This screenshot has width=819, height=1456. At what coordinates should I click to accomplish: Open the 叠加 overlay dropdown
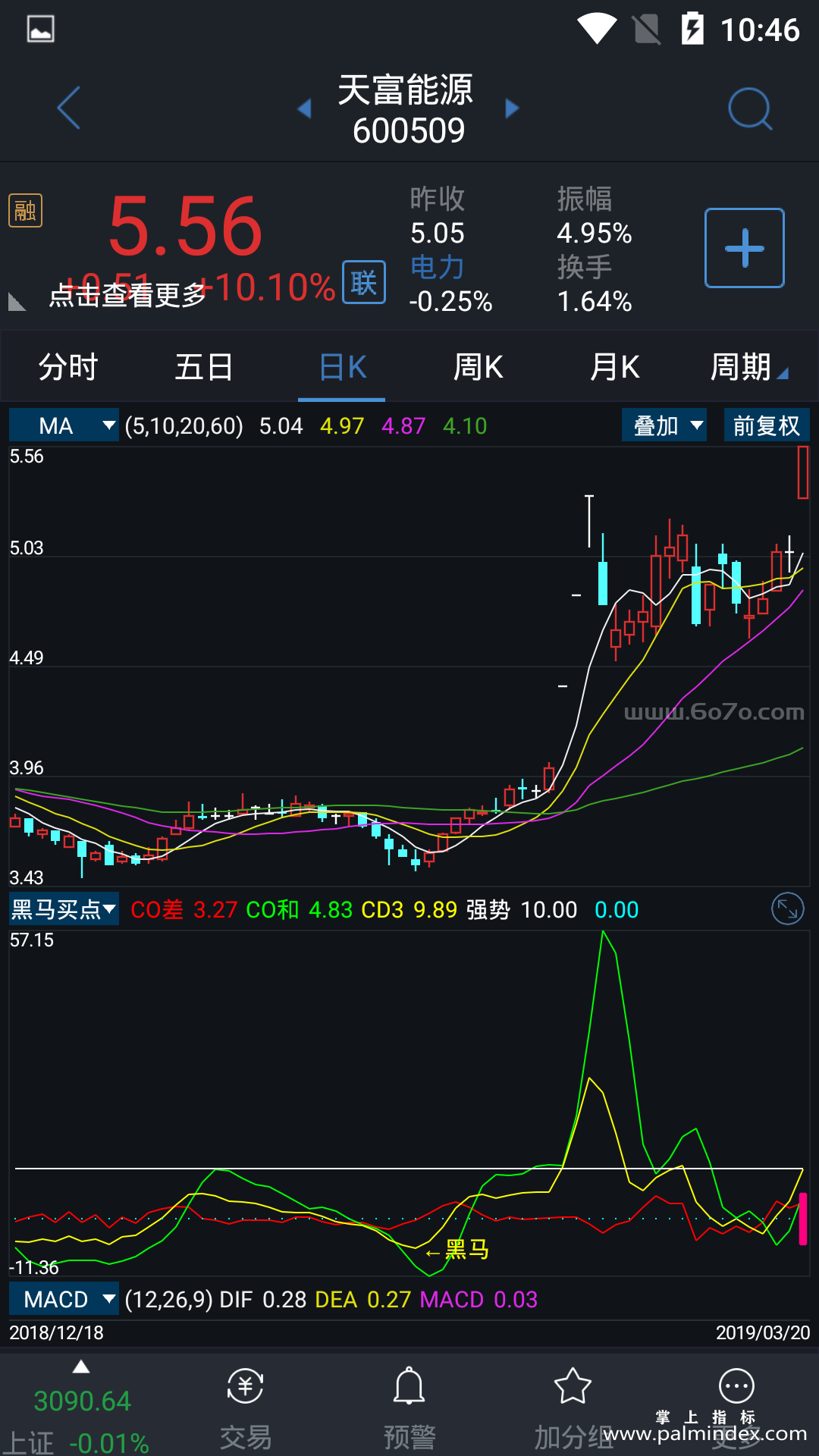[x=664, y=425]
